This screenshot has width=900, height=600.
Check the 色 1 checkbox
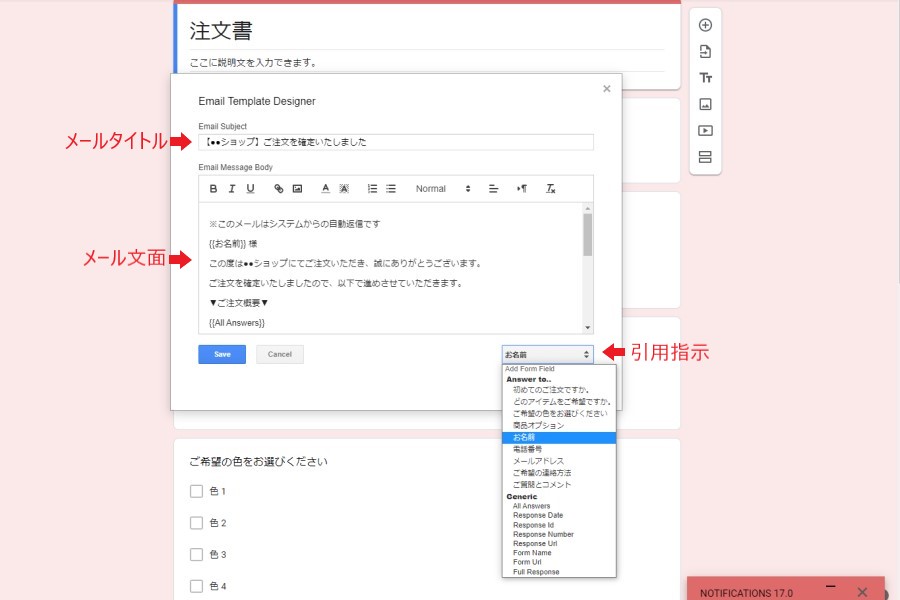(x=197, y=491)
